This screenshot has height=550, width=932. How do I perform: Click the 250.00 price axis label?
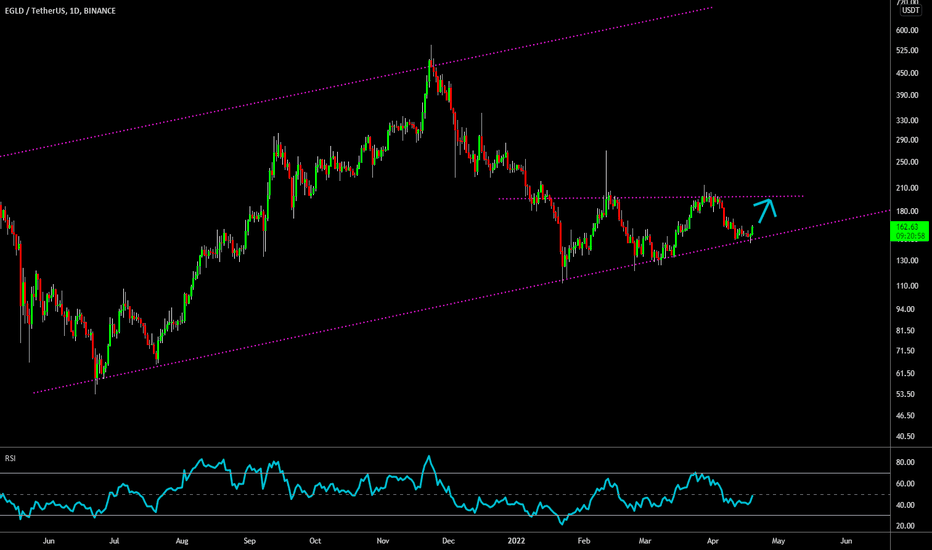pyautogui.click(x=907, y=162)
